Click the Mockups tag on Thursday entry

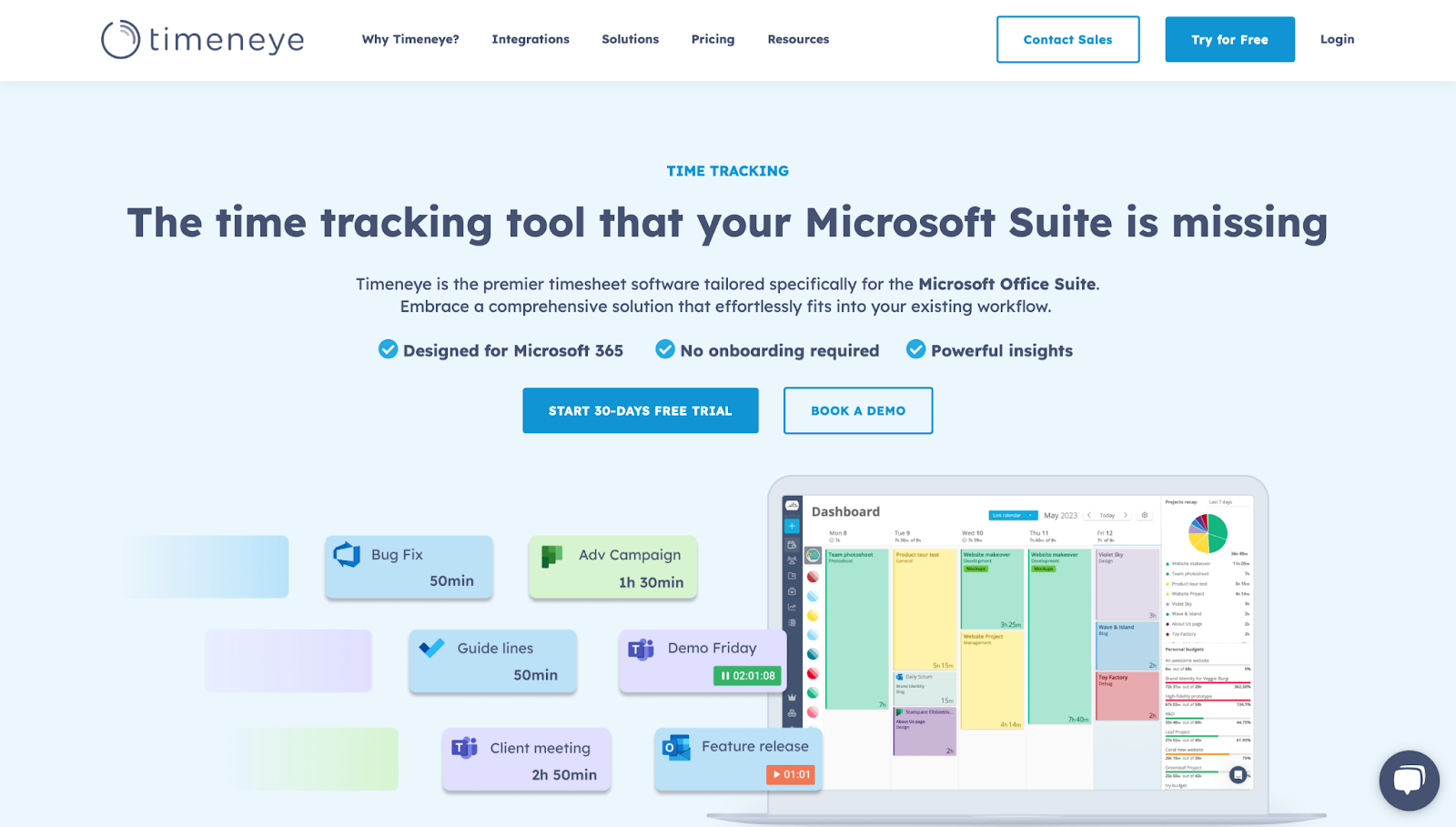click(1044, 569)
